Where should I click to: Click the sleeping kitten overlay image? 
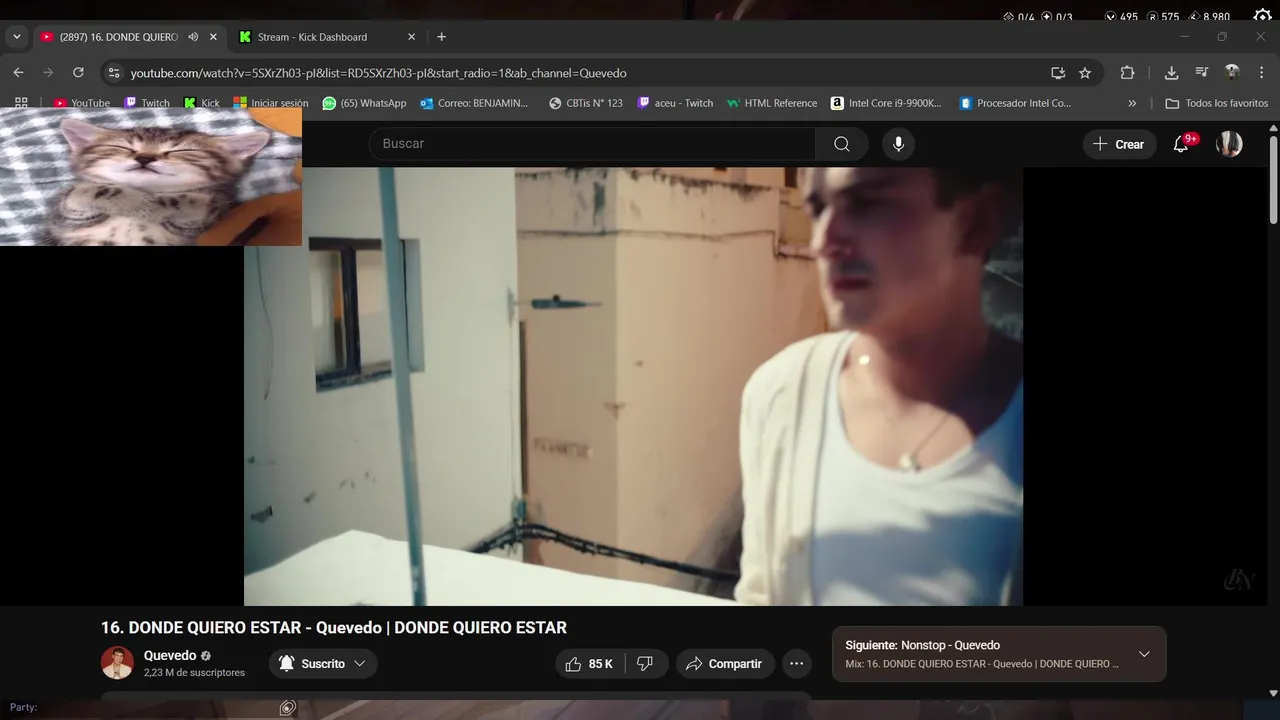tap(151, 176)
